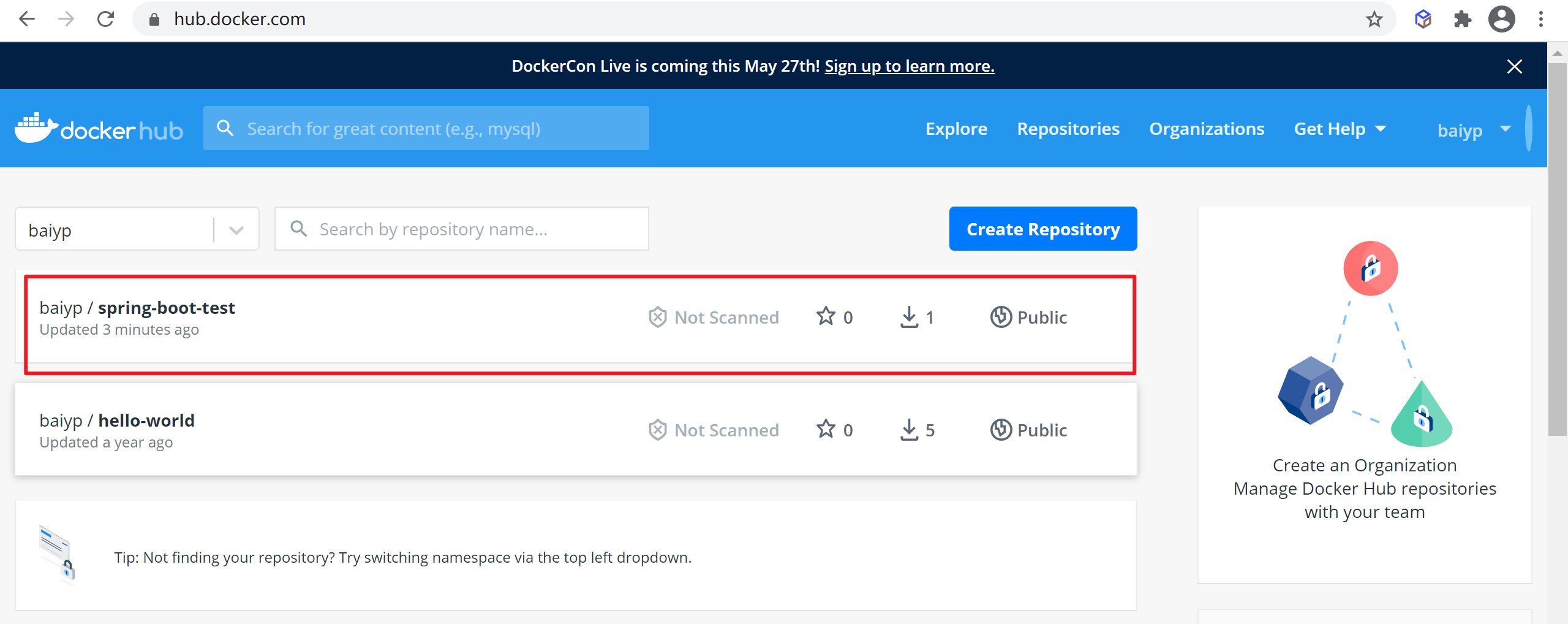
Task: Click the 'Public' label on spring-boot-test row
Action: pos(1042,318)
